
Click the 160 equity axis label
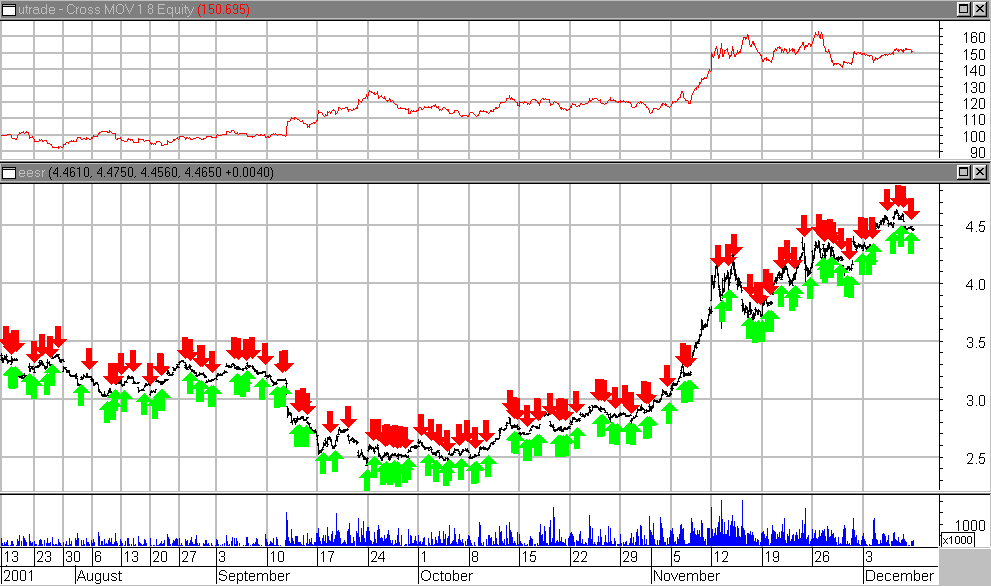(974, 38)
